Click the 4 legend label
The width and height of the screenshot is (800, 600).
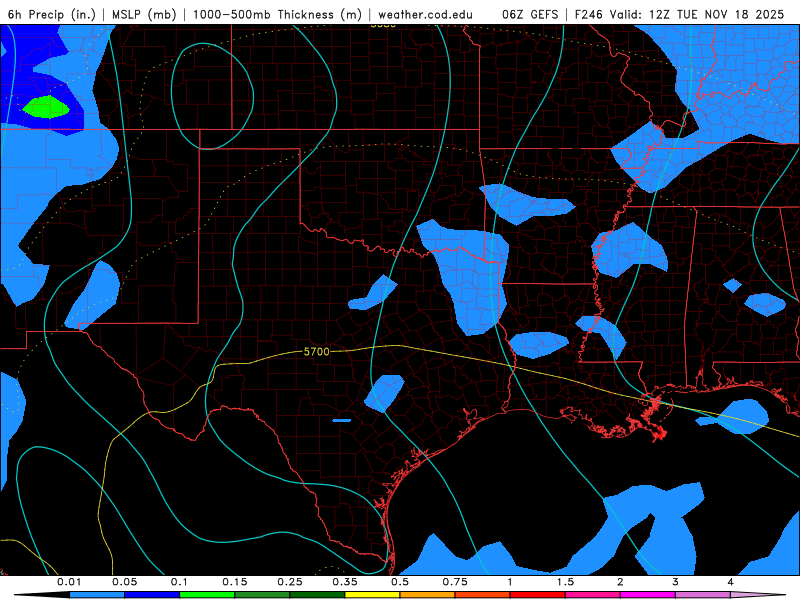coord(731,582)
